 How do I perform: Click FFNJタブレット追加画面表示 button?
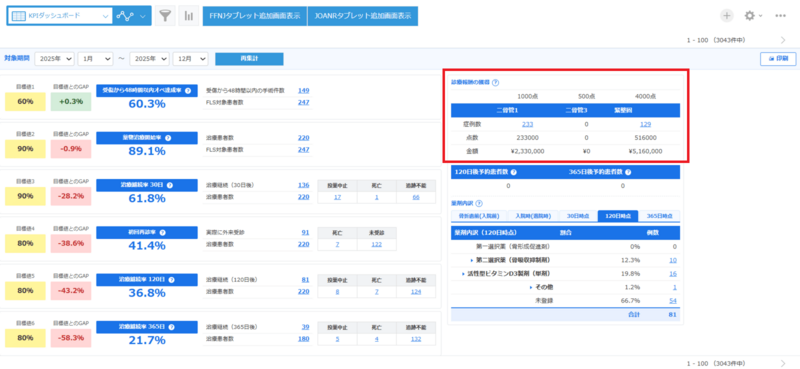255,16
